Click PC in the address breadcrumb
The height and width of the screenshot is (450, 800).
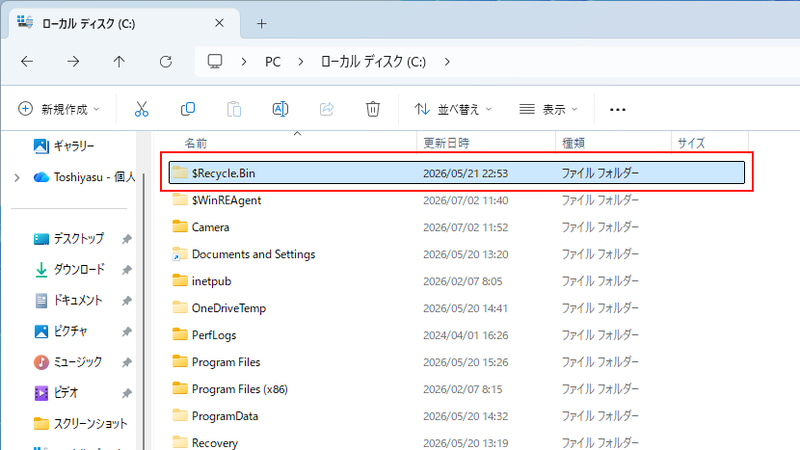click(x=272, y=62)
